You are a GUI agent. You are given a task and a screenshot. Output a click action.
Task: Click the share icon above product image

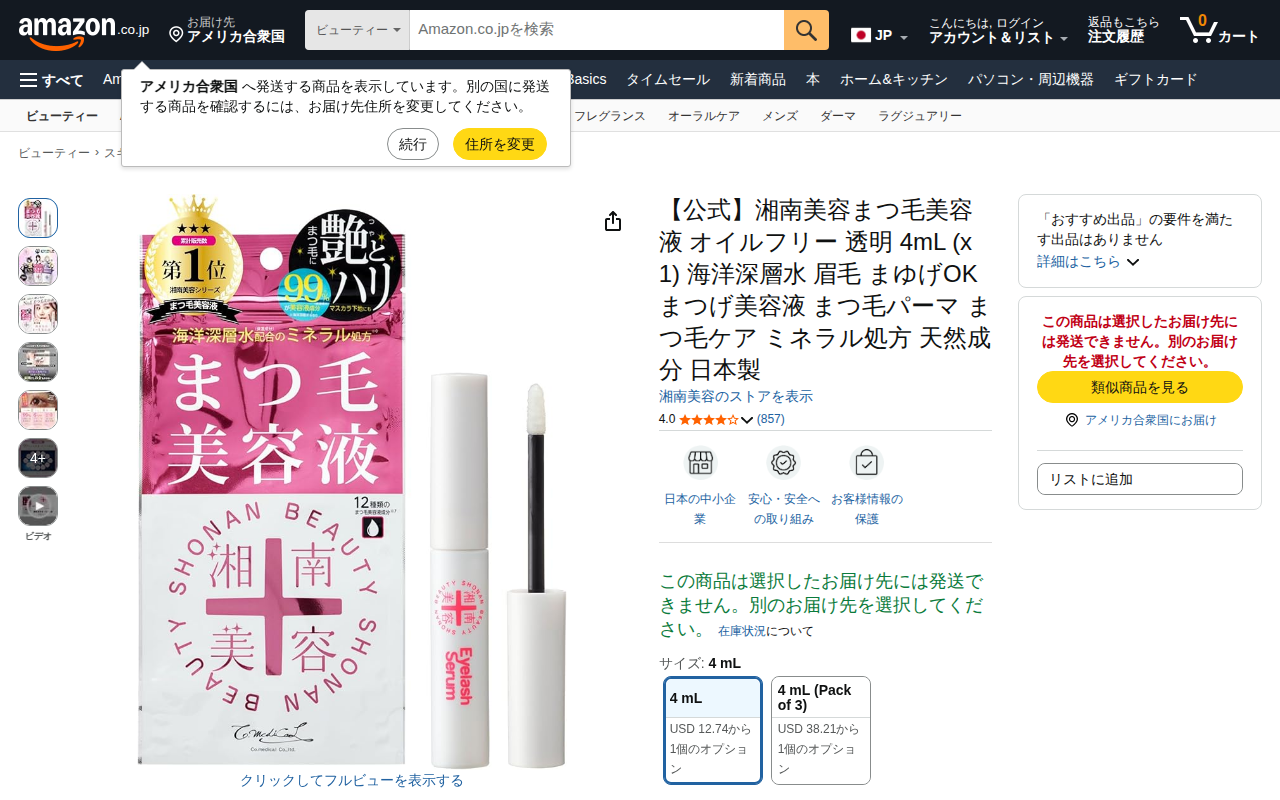pyautogui.click(x=613, y=221)
